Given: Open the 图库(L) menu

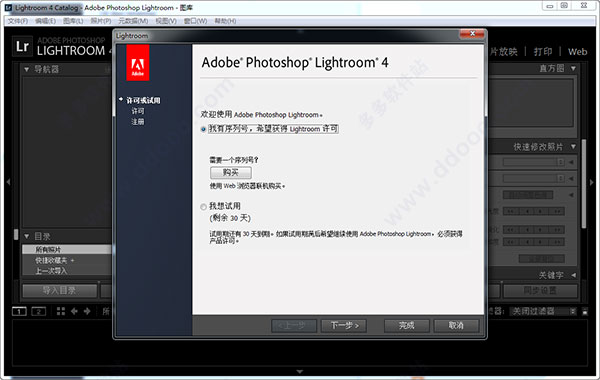Looking at the screenshot, I should pos(73,21).
